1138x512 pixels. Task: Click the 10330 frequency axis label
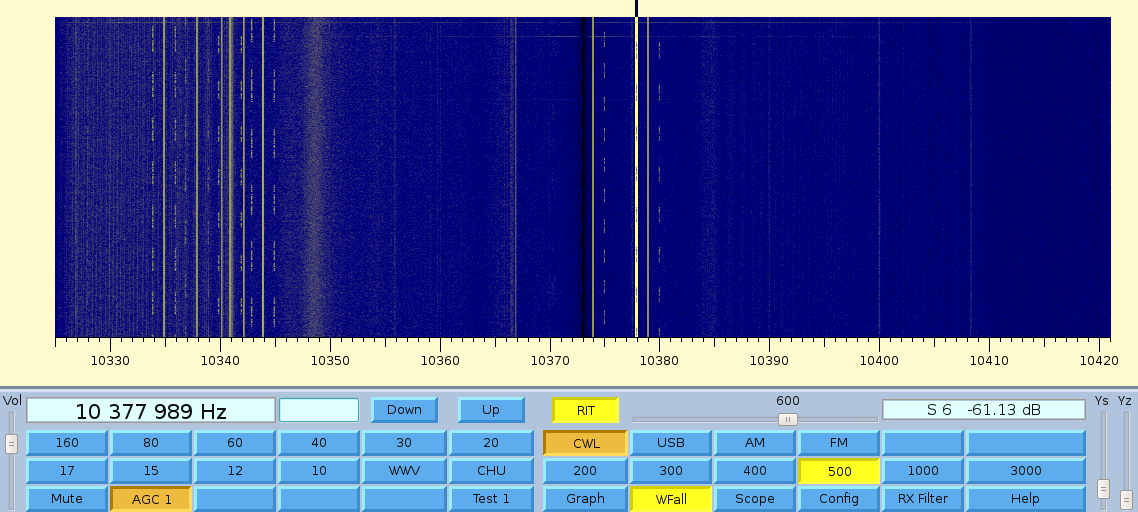(110, 360)
